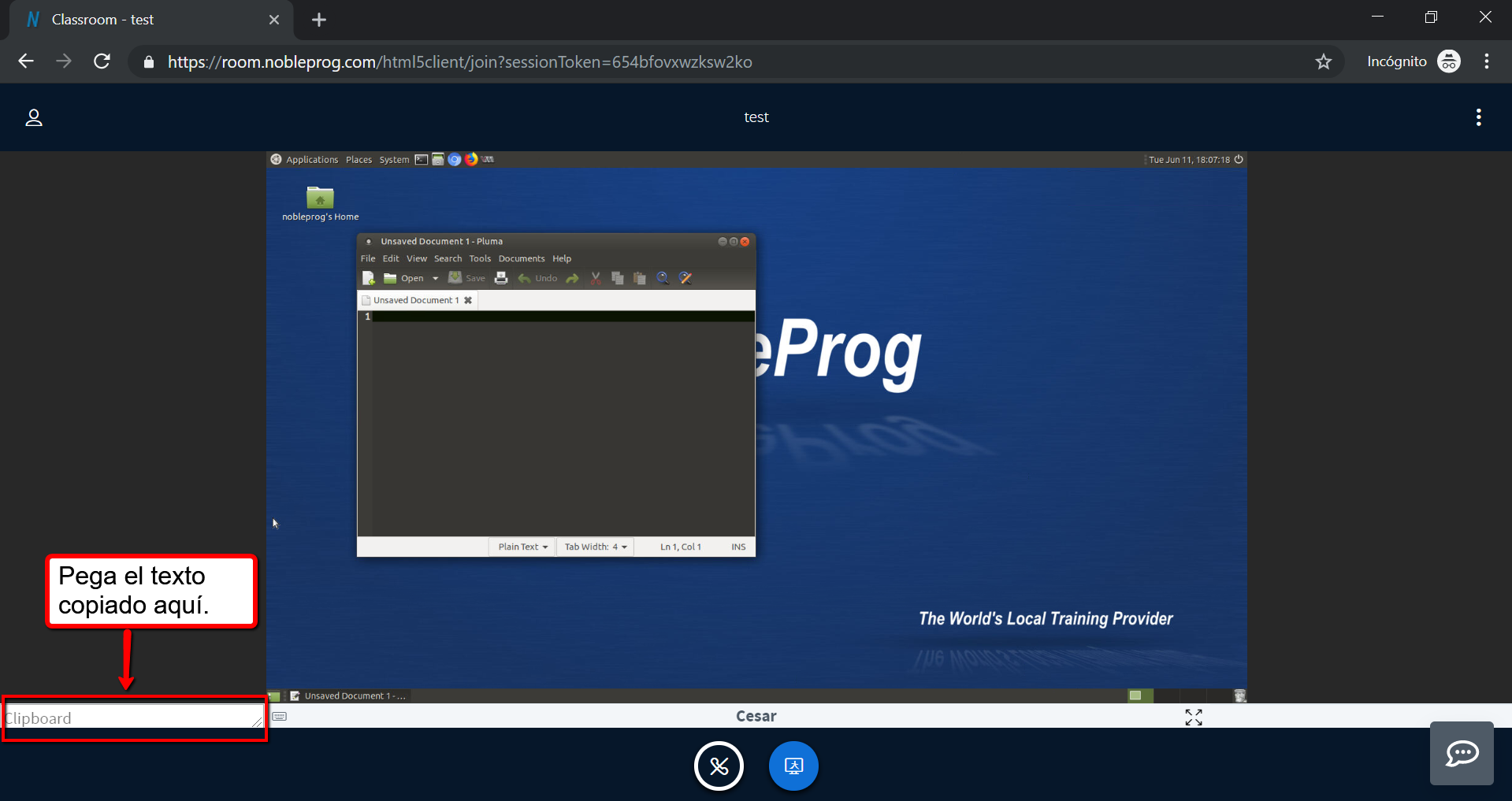1512x801 pixels.
Task: Open the Plain Text language dropdown
Action: [522, 547]
